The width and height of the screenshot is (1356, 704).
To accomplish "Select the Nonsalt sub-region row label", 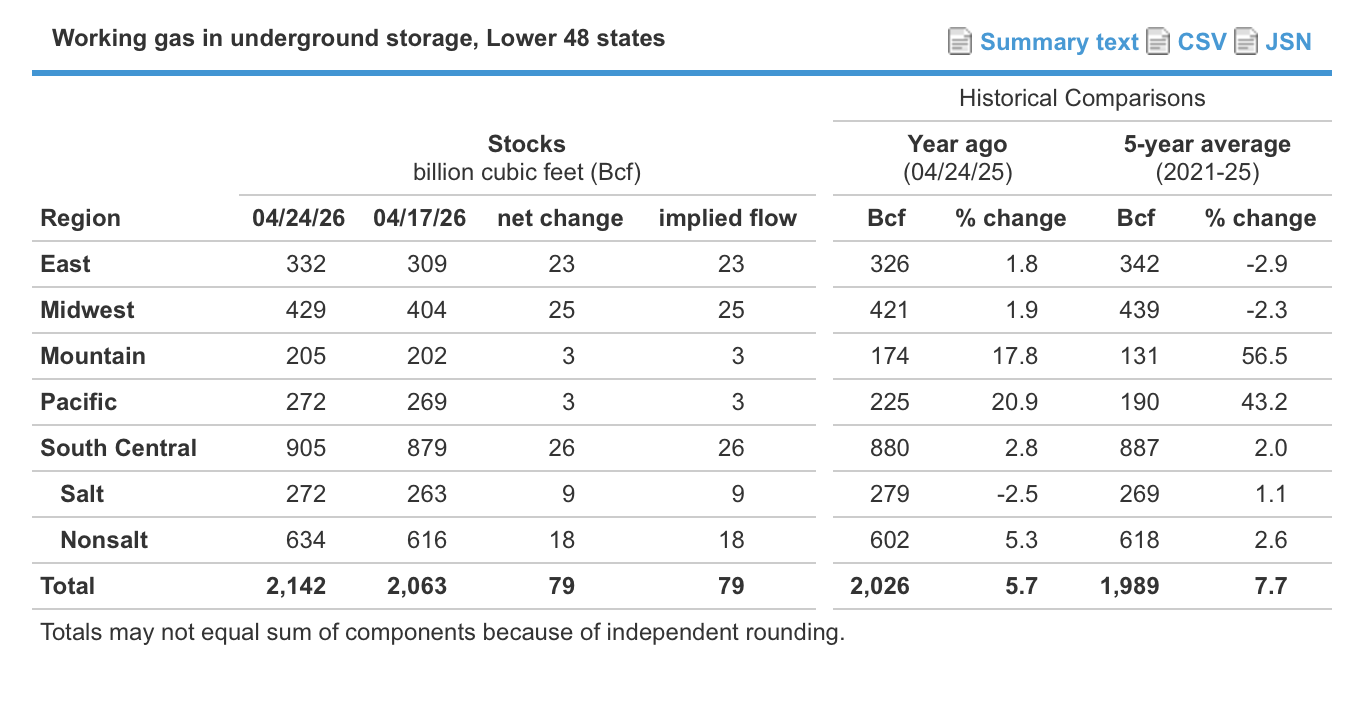I will pyautogui.click(x=104, y=540).
